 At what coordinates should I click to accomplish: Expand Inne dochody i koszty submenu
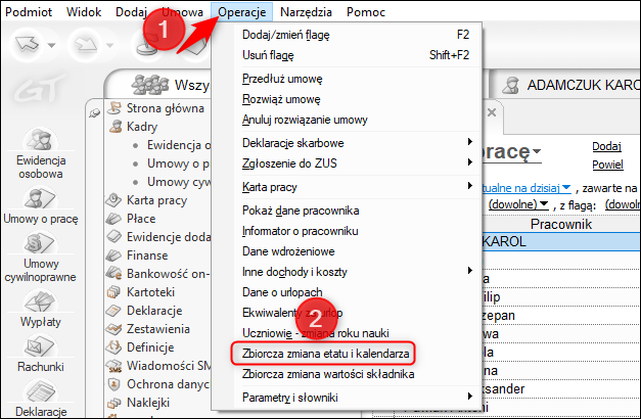click(356, 271)
